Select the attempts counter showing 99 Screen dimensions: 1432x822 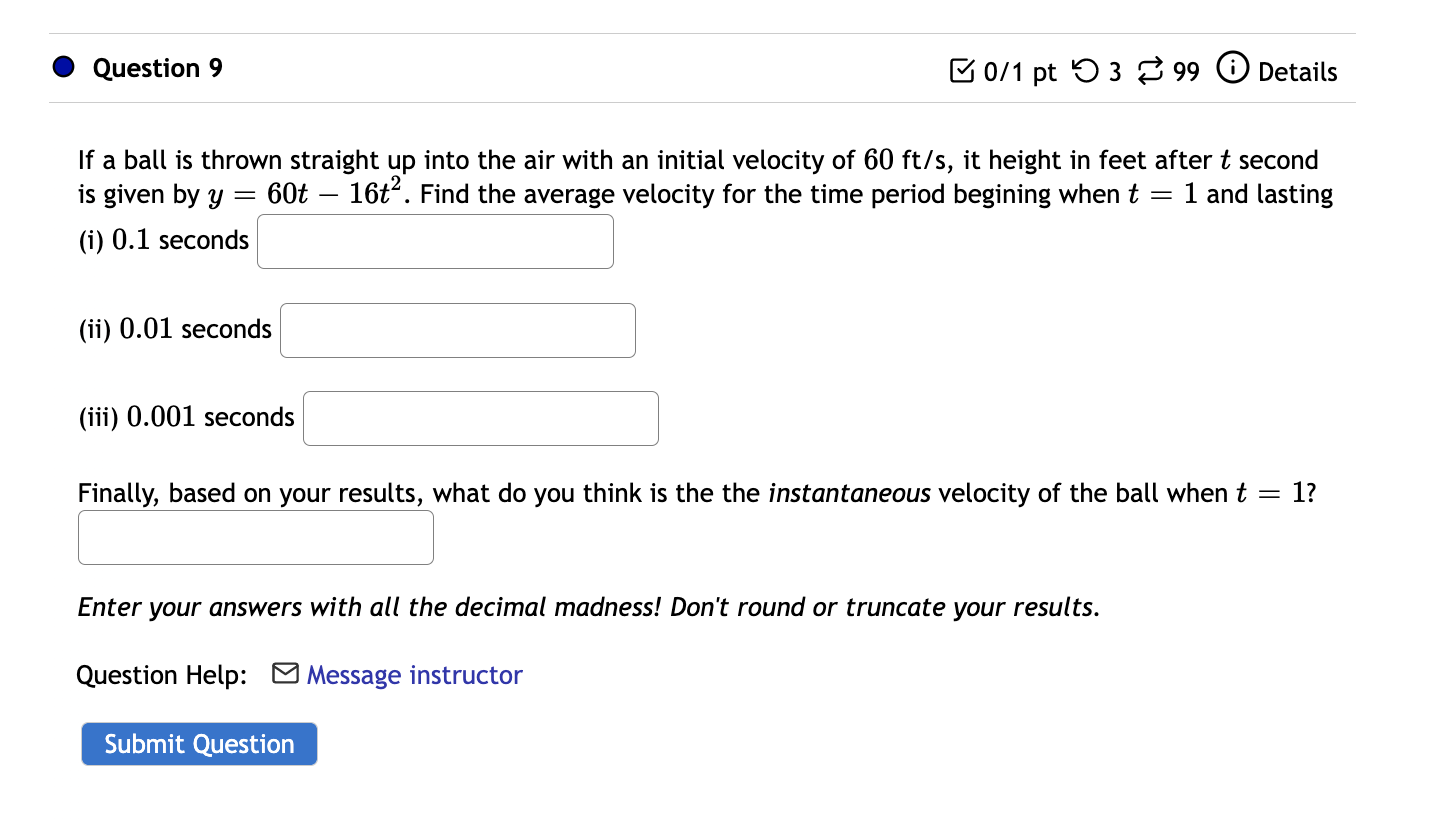1188,71
